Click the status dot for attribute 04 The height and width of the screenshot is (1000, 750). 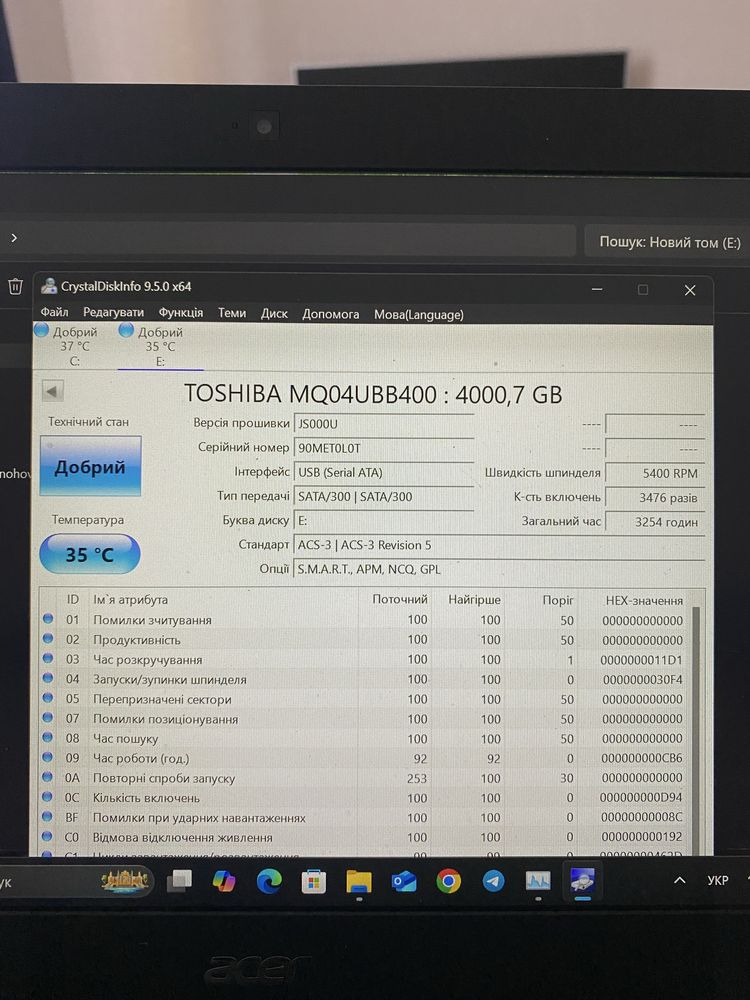tap(48, 678)
